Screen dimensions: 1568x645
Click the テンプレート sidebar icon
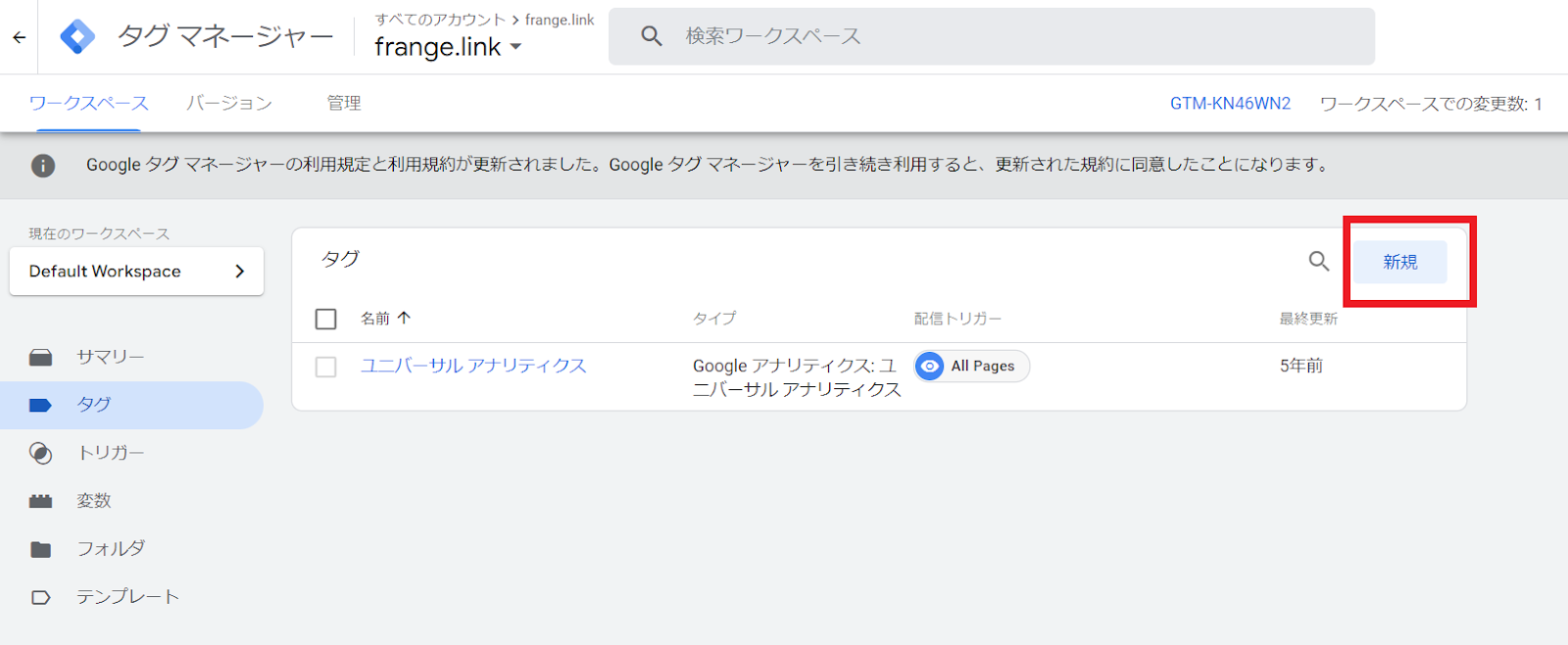[40, 597]
